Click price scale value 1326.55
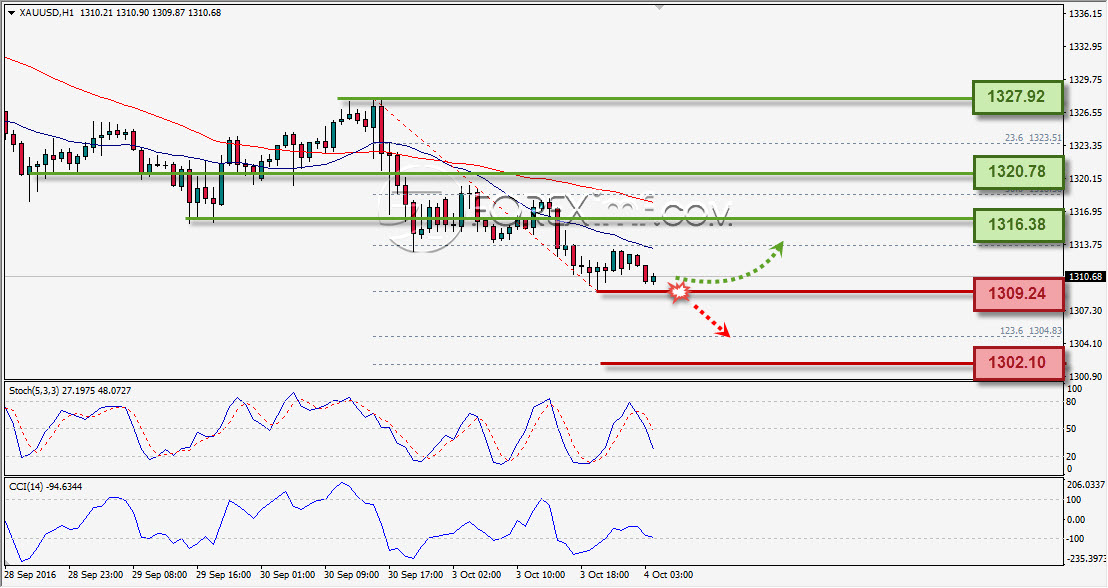1108x588 pixels. (1085, 113)
